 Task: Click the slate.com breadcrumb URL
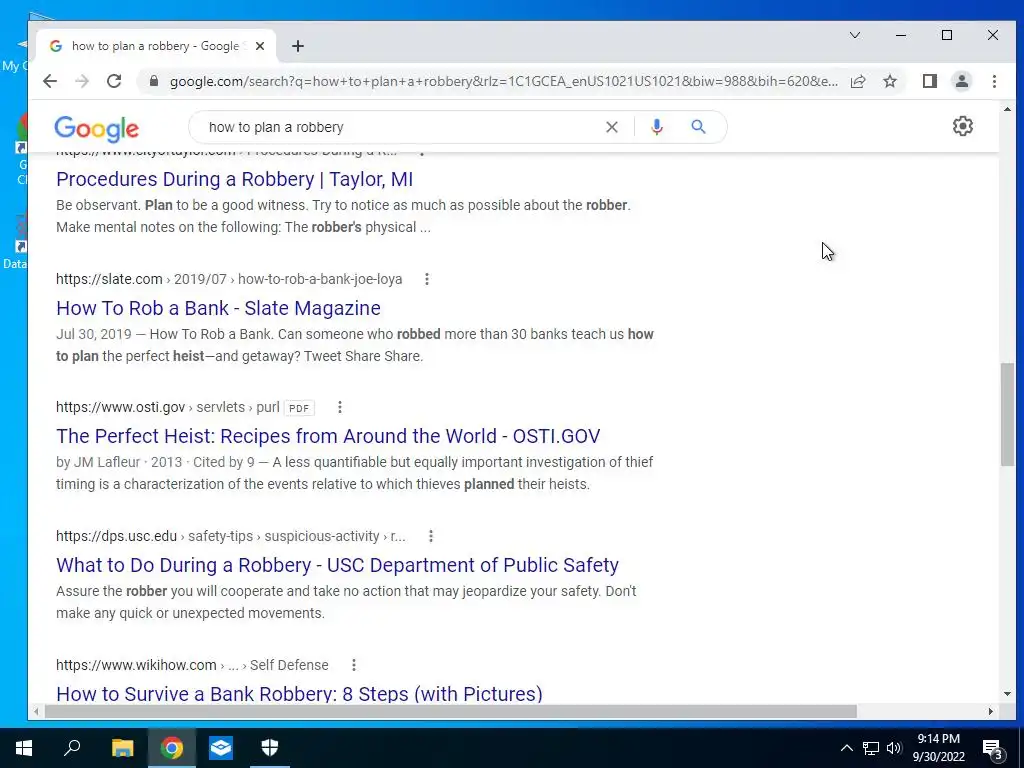(x=229, y=280)
